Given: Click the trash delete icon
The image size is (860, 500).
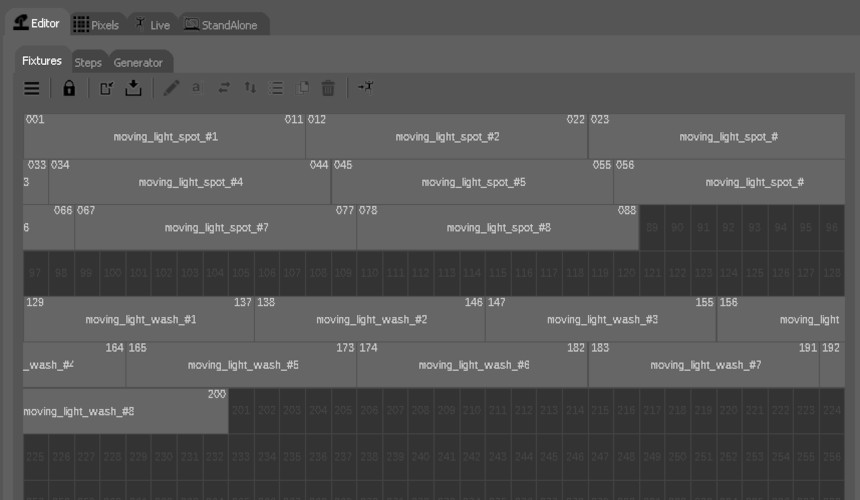Looking at the screenshot, I should [x=328, y=88].
